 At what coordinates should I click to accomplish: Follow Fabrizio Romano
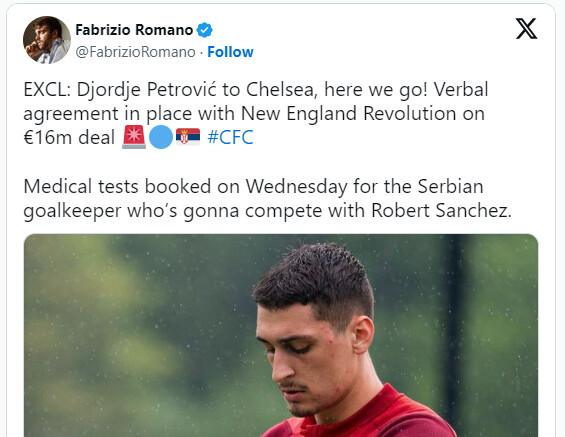coord(230,52)
